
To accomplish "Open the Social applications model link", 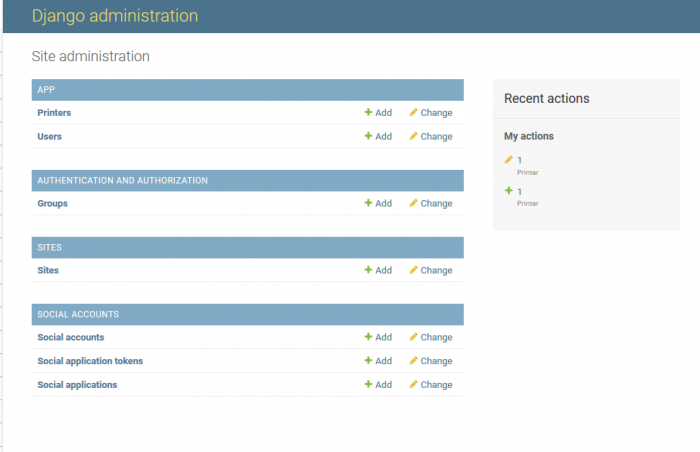I will [77, 385].
